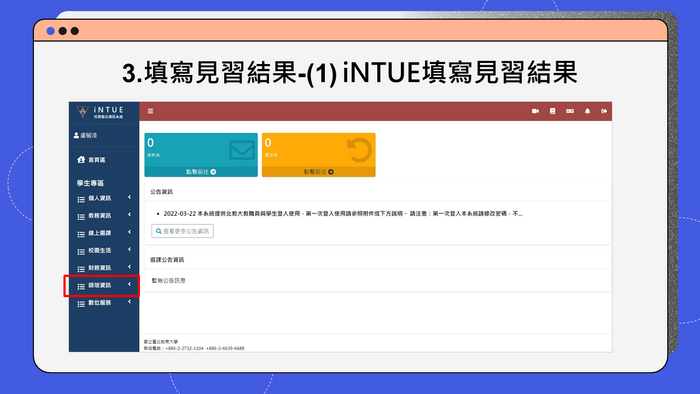Click the logged-in user name in the sidebar
Screen dimensions: 700x394
coord(89,135)
